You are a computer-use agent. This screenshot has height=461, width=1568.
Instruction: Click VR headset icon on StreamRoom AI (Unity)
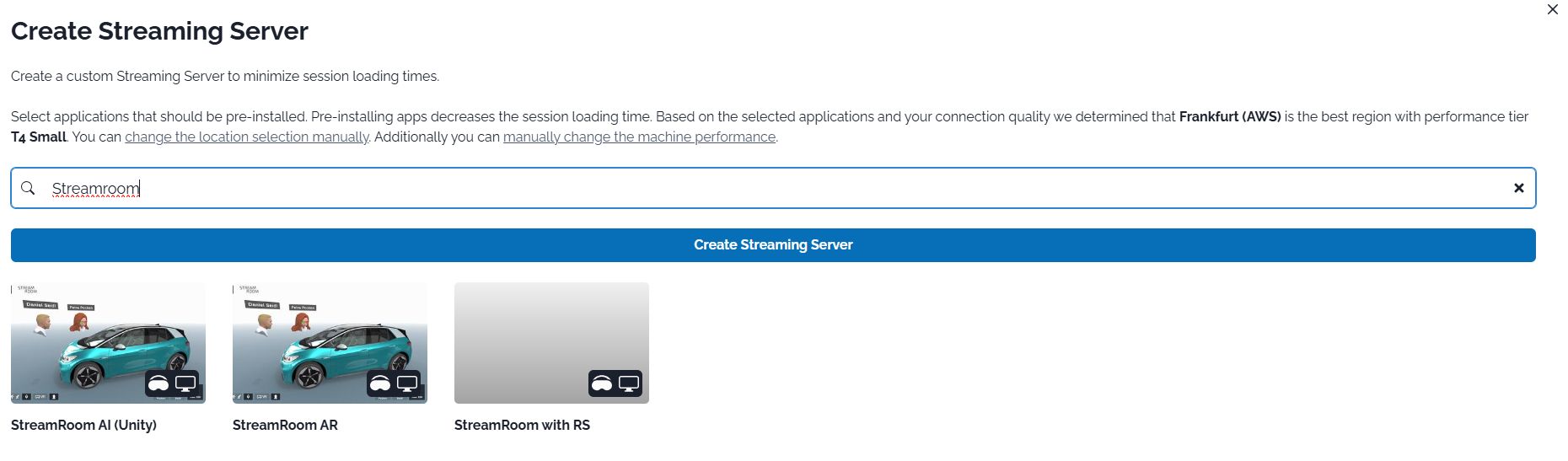click(x=158, y=384)
